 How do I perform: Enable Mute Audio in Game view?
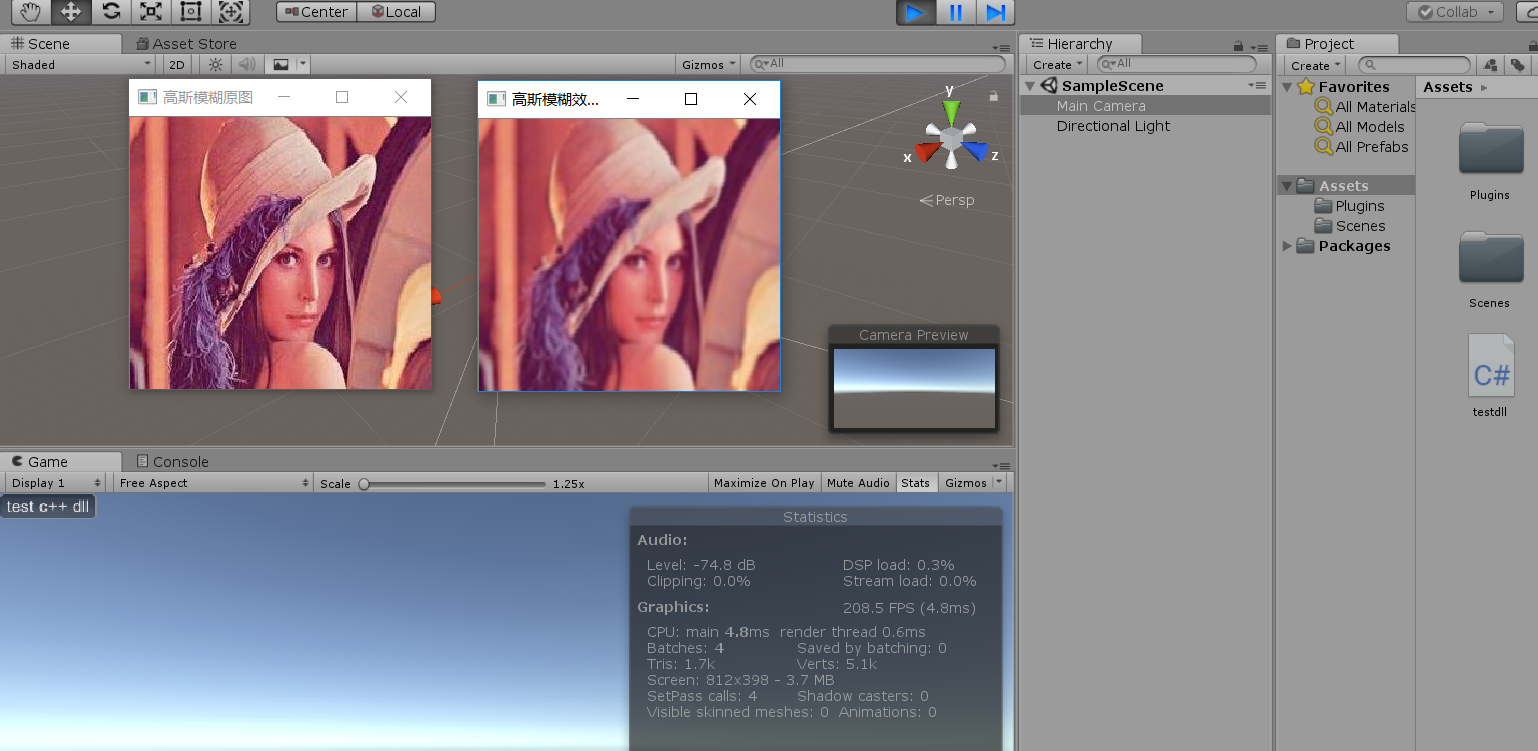click(x=858, y=483)
